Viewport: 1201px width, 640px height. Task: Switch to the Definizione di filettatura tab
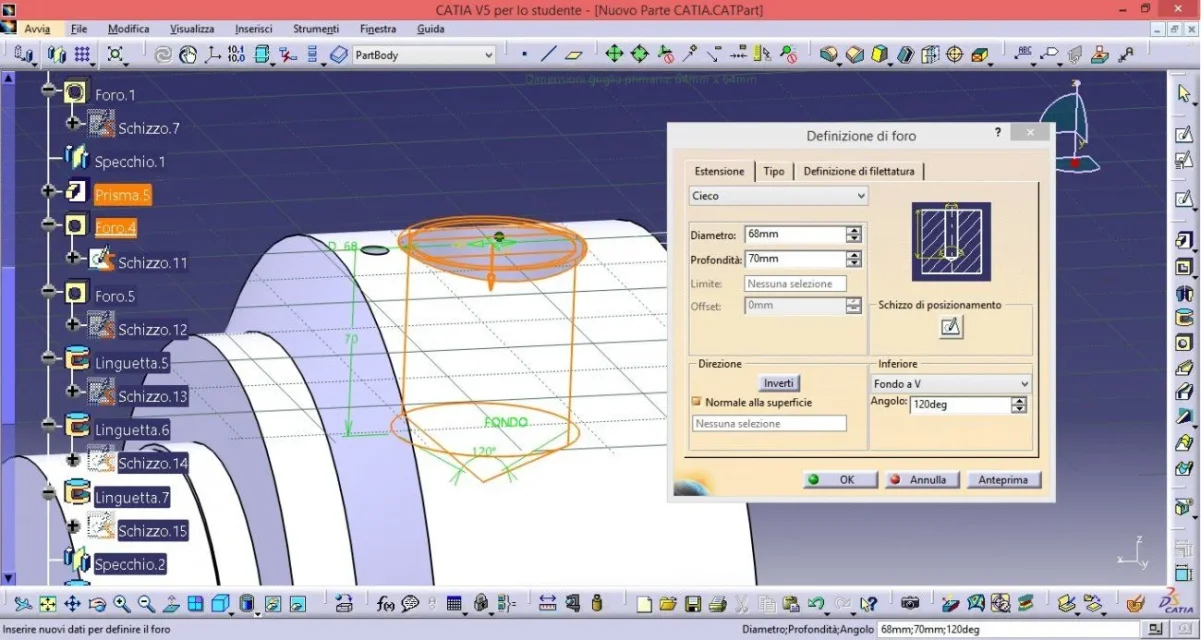[859, 171]
